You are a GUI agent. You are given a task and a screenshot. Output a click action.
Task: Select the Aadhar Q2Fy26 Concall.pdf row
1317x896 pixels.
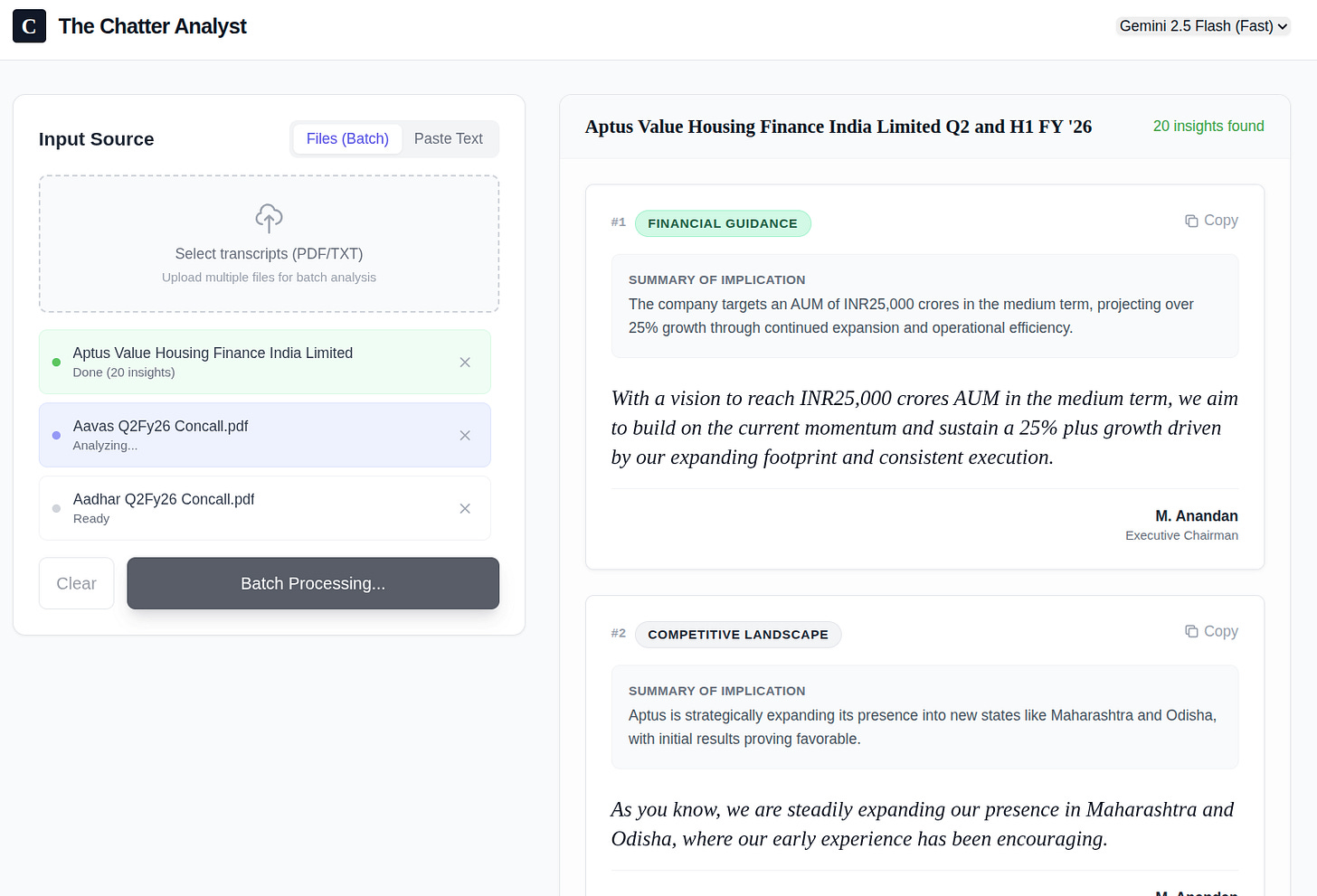(x=265, y=508)
